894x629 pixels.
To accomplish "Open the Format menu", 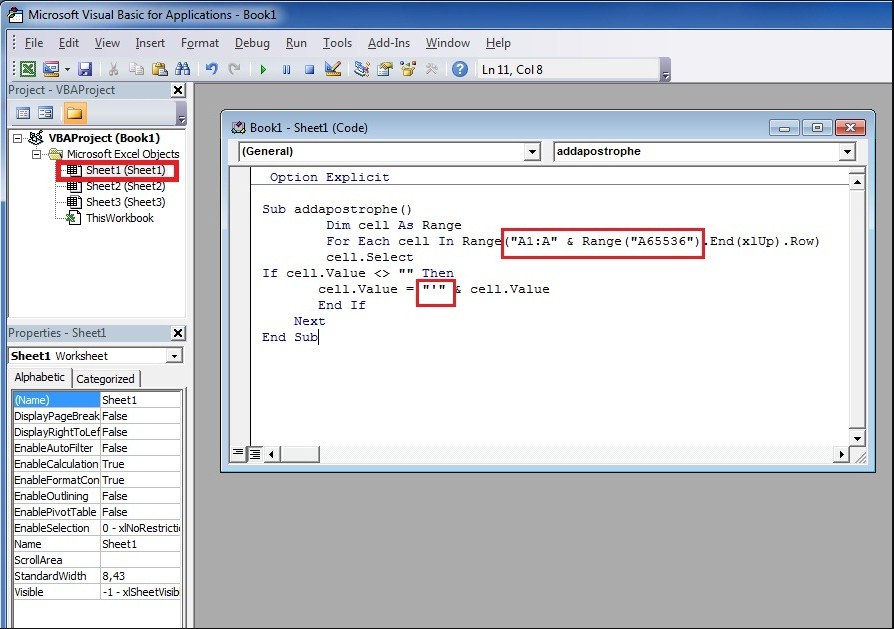I will tap(200, 43).
